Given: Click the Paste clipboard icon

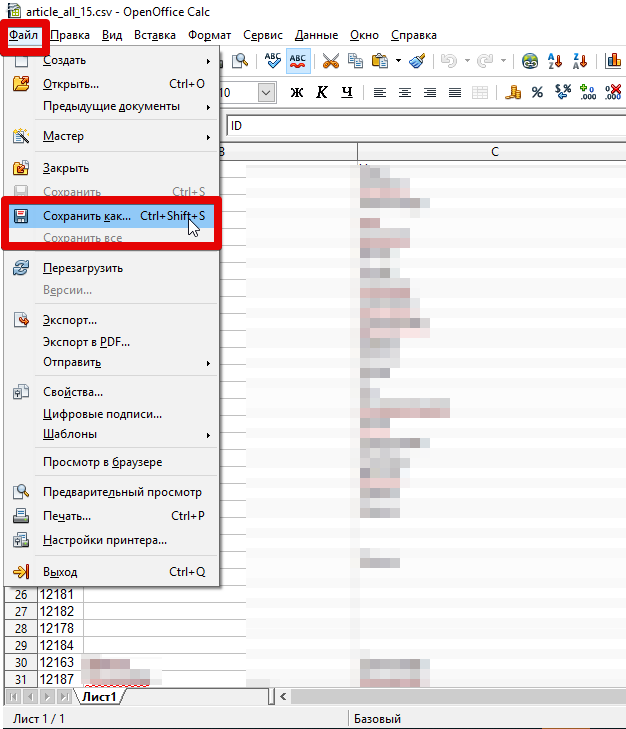Looking at the screenshot, I should [x=380, y=61].
